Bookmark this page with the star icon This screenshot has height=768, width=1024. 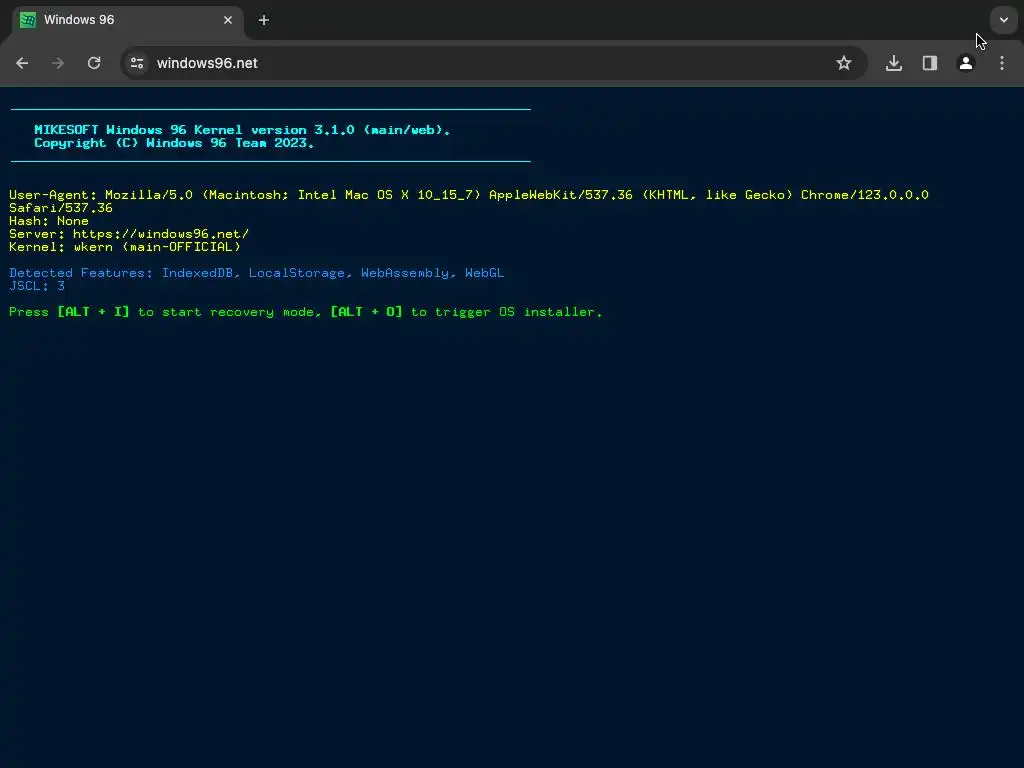pyautogui.click(x=844, y=63)
